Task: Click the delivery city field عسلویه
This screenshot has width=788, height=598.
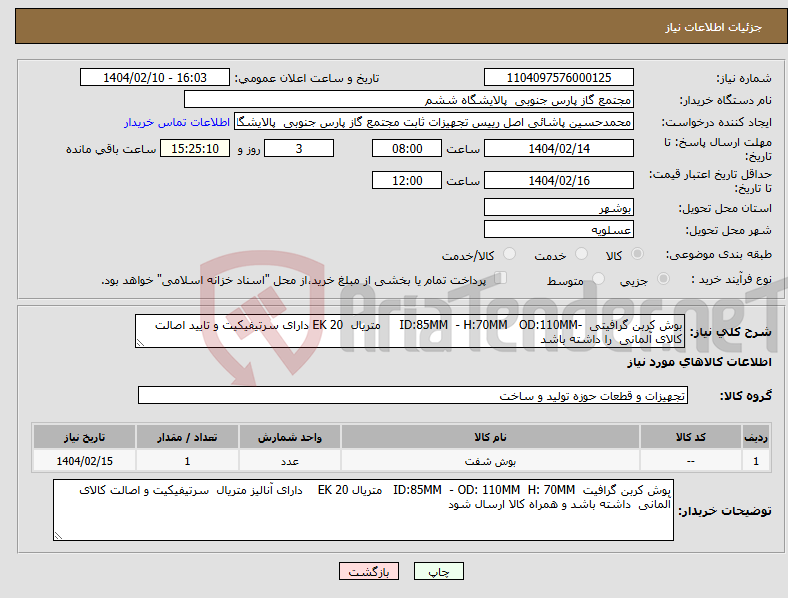Action: [558, 229]
